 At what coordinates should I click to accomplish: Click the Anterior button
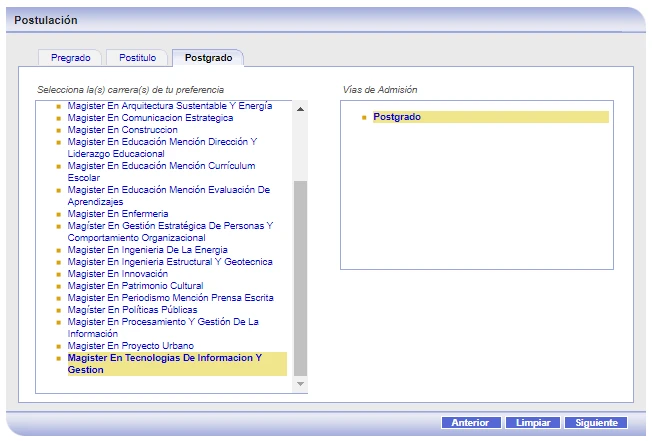470,423
